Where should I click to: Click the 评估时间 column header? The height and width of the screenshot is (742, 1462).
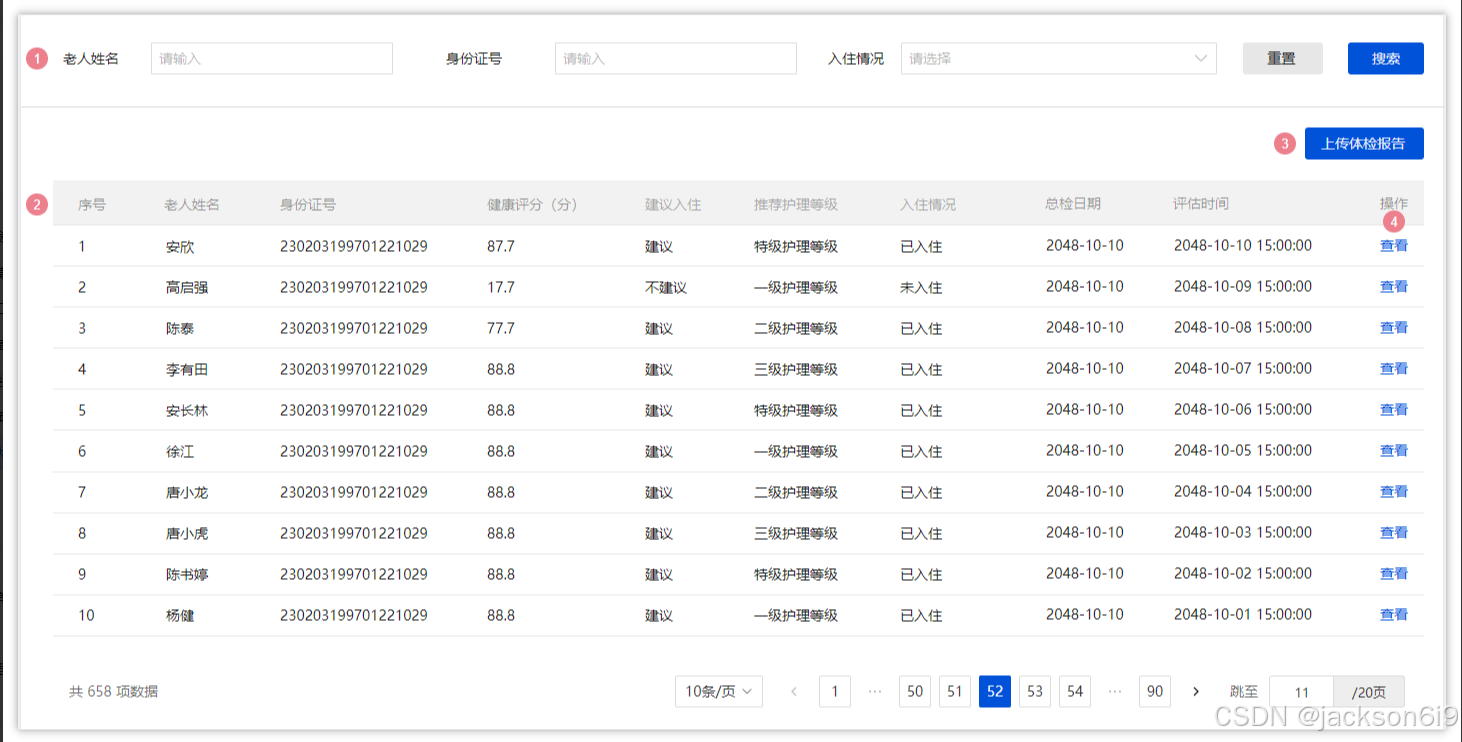pos(1201,203)
